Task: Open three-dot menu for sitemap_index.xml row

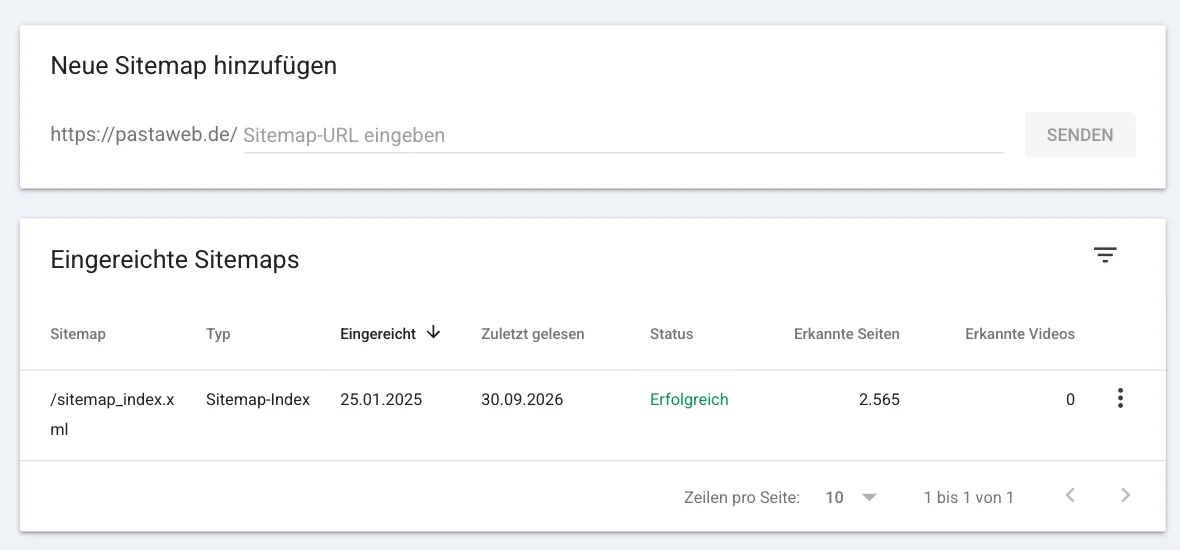Action: click(1121, 399)
